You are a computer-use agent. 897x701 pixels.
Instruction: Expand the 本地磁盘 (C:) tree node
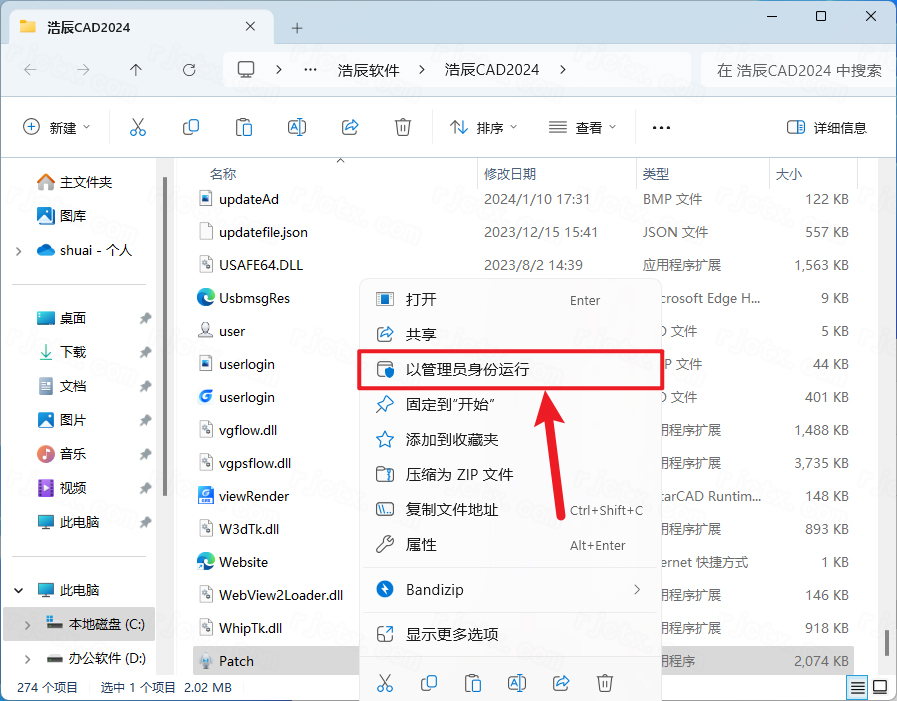pyautogui.click(x=26, y=624)
